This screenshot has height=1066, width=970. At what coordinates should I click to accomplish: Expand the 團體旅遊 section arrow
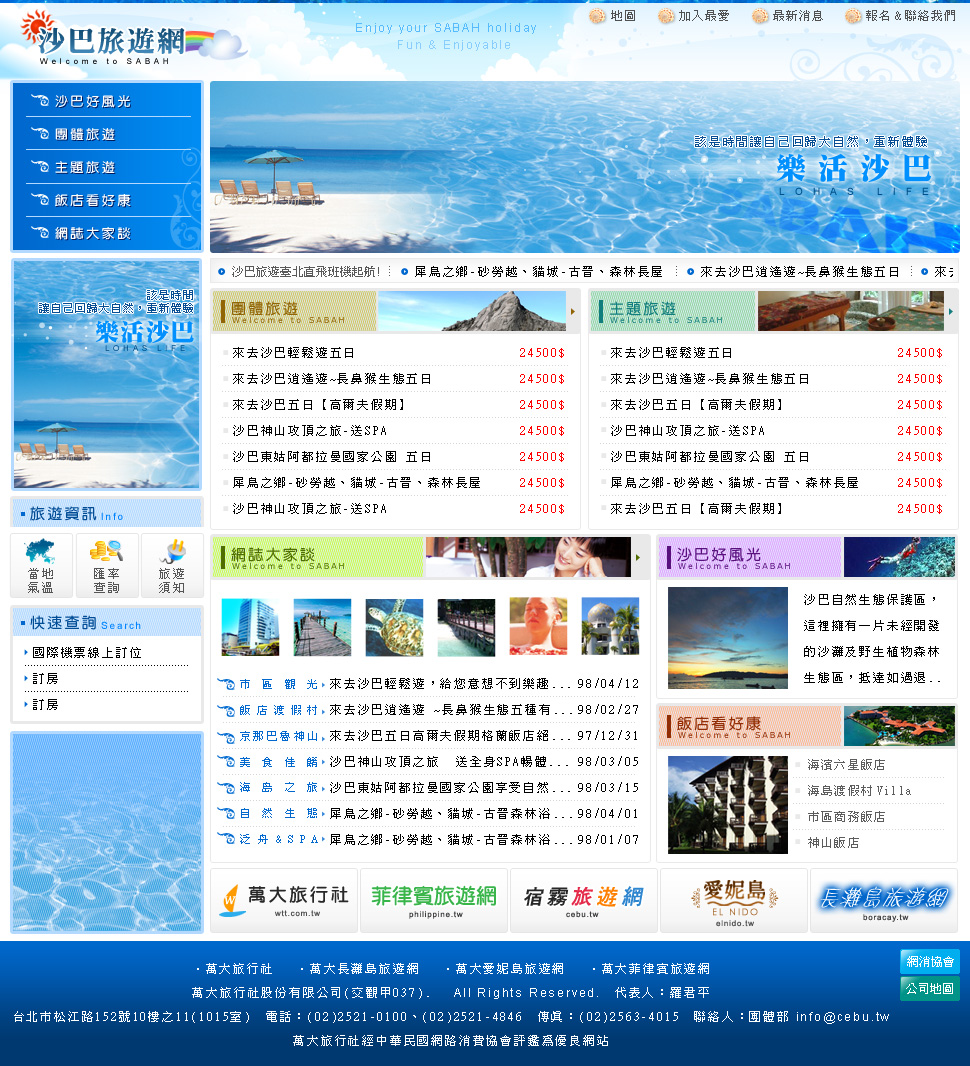(x=573, y=311)
